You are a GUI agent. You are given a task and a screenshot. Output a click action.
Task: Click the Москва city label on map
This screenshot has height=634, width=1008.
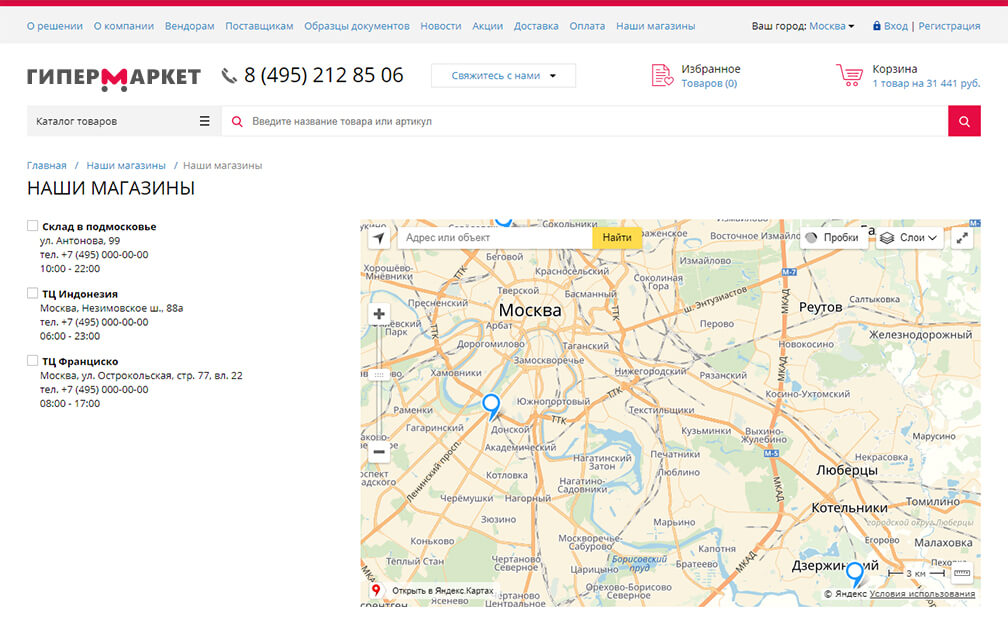tap(530, 311)
